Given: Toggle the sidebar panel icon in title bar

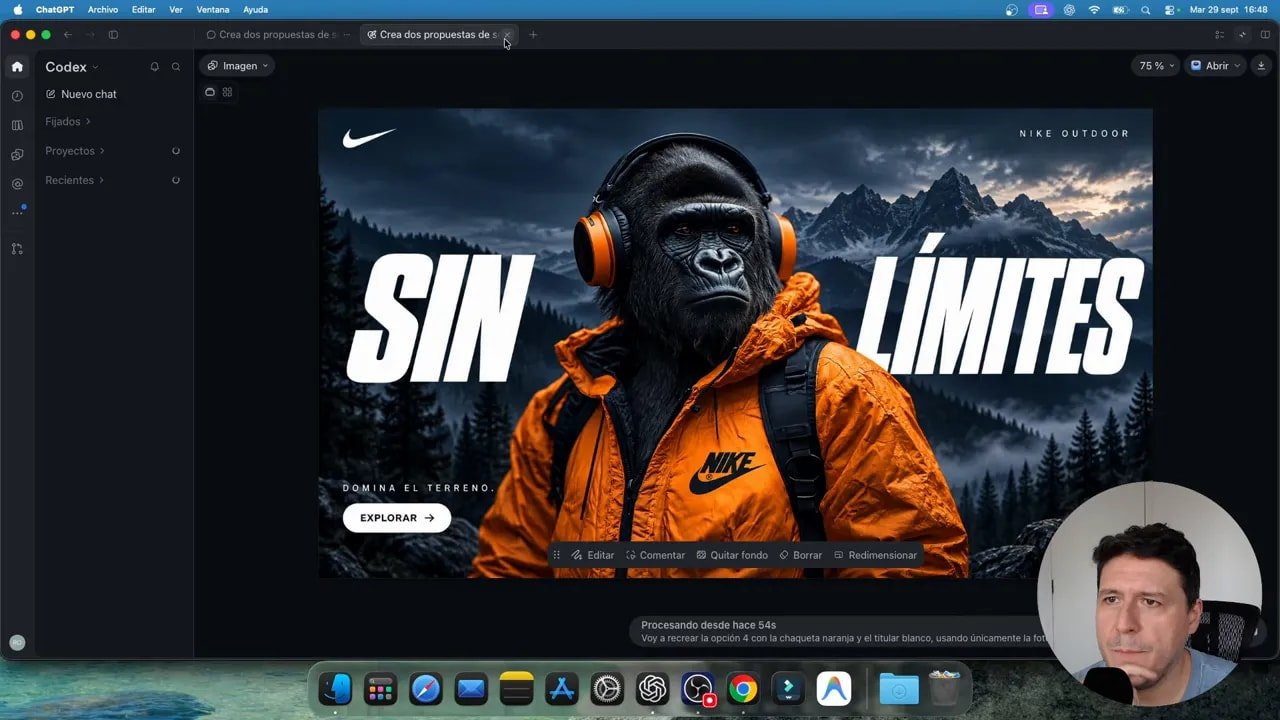Looking at the screenshot, I should tap(113, 34).
